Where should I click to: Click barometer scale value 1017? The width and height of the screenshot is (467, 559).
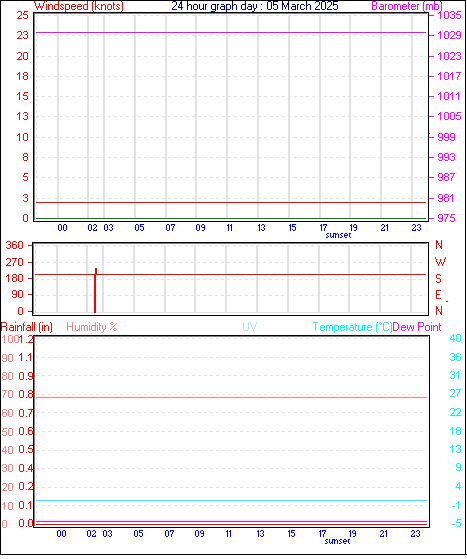(449, 76)
